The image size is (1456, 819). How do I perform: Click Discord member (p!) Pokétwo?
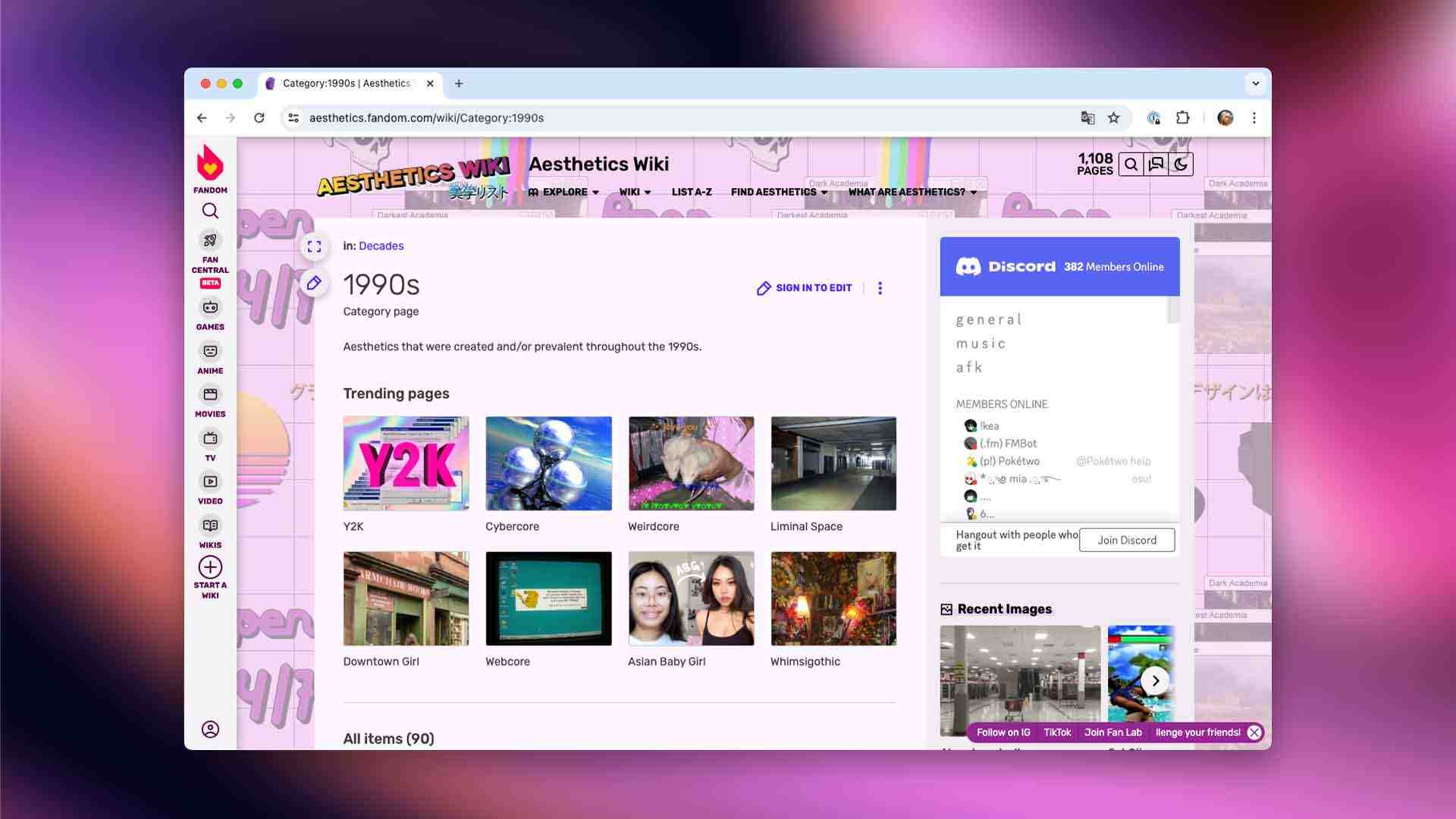tap(1002, 461)
